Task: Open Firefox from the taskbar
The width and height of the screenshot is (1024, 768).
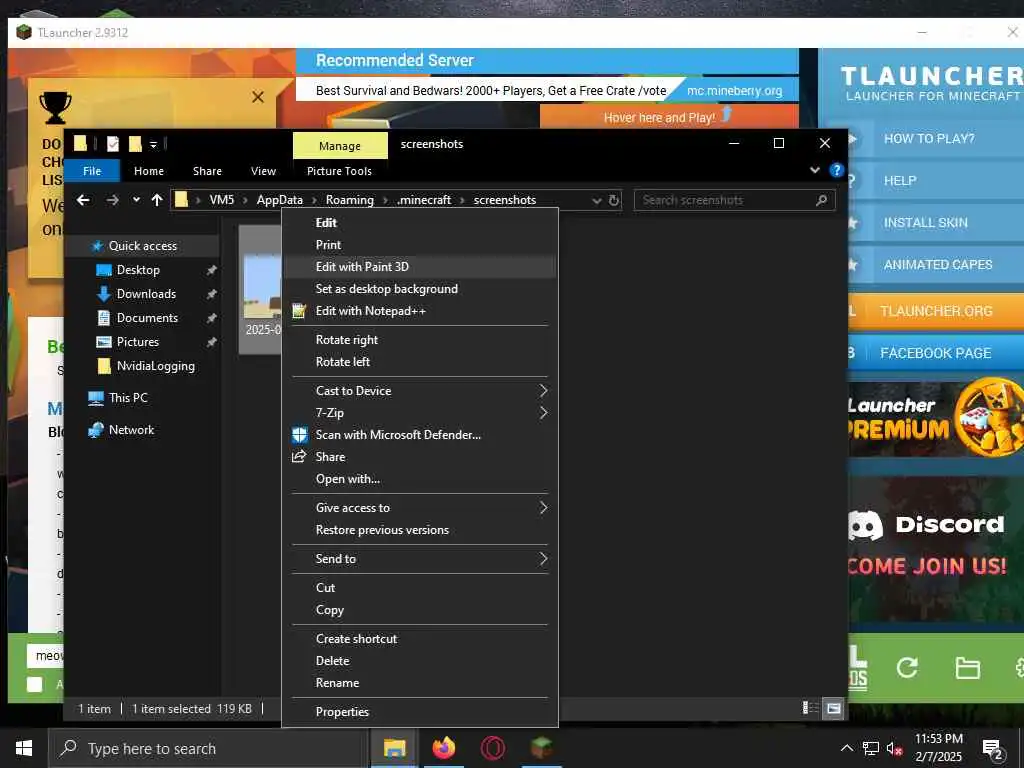Action: [x=444, y=748]
